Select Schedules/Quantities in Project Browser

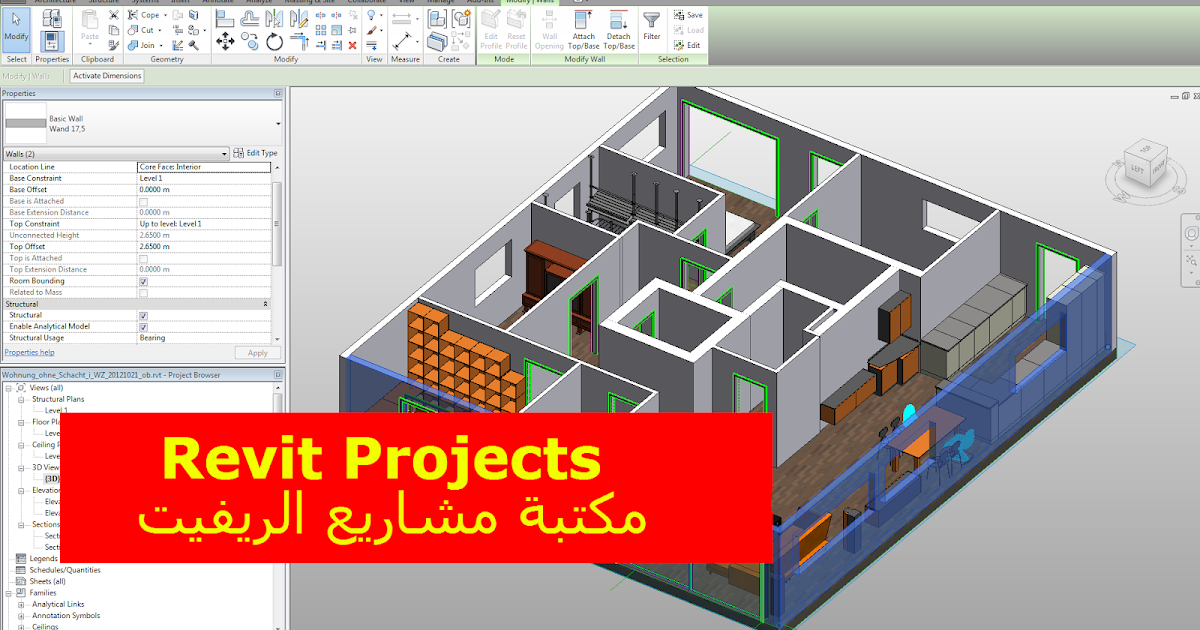pos(65,570)
